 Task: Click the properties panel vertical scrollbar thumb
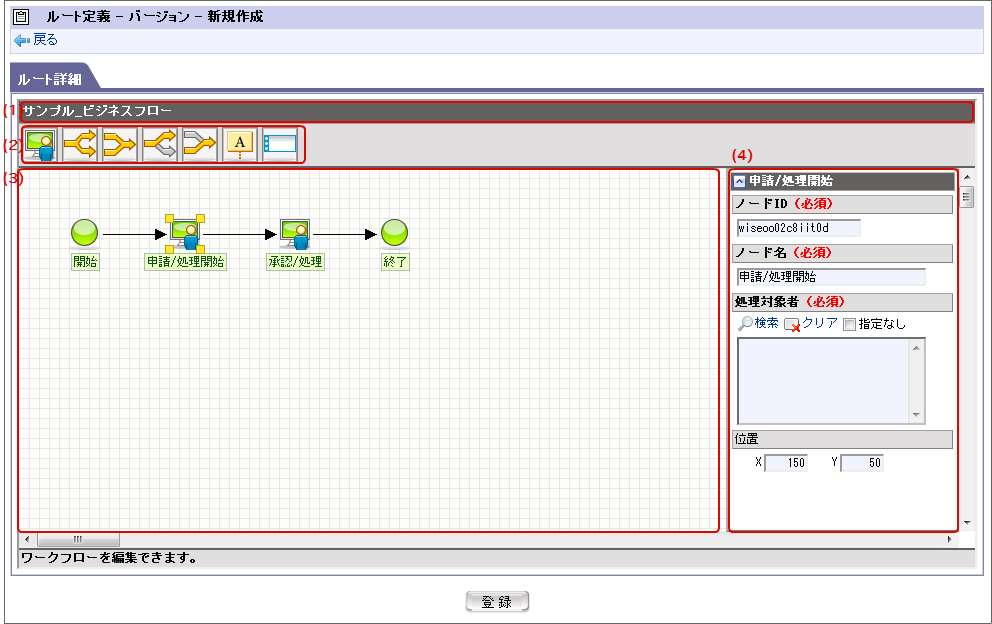tap(967, 197)
